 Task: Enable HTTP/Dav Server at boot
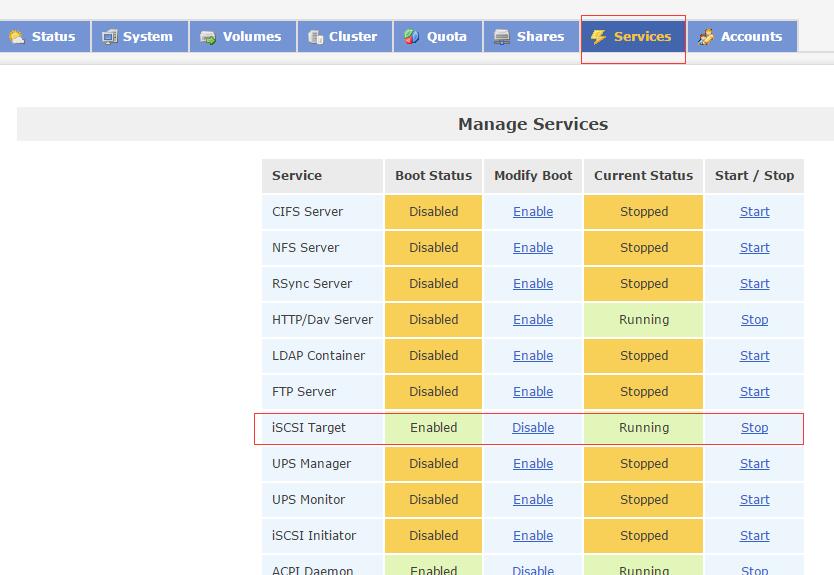533,320
